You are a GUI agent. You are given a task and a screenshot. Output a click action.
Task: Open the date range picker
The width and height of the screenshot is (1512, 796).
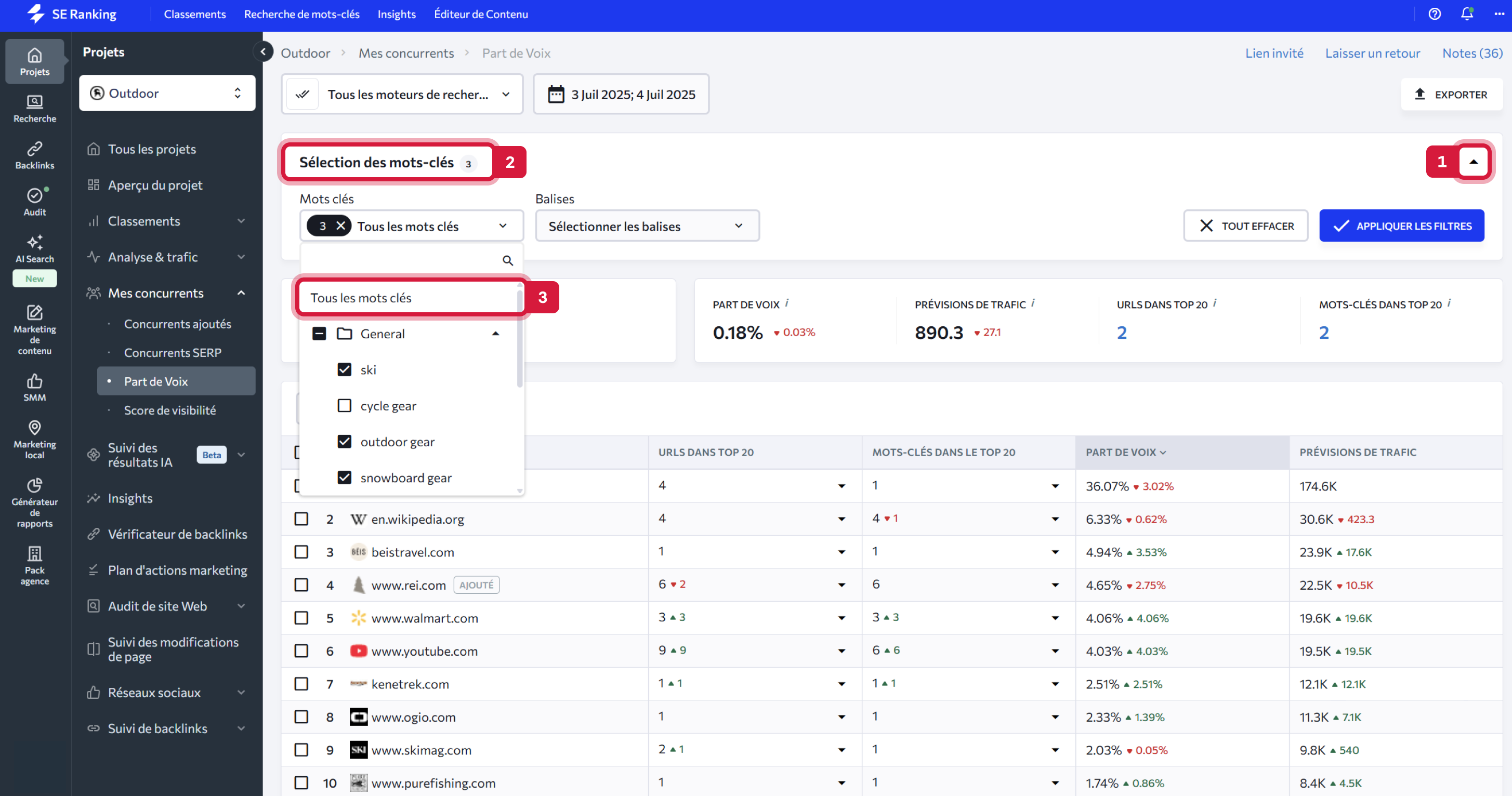pos(621,95)
